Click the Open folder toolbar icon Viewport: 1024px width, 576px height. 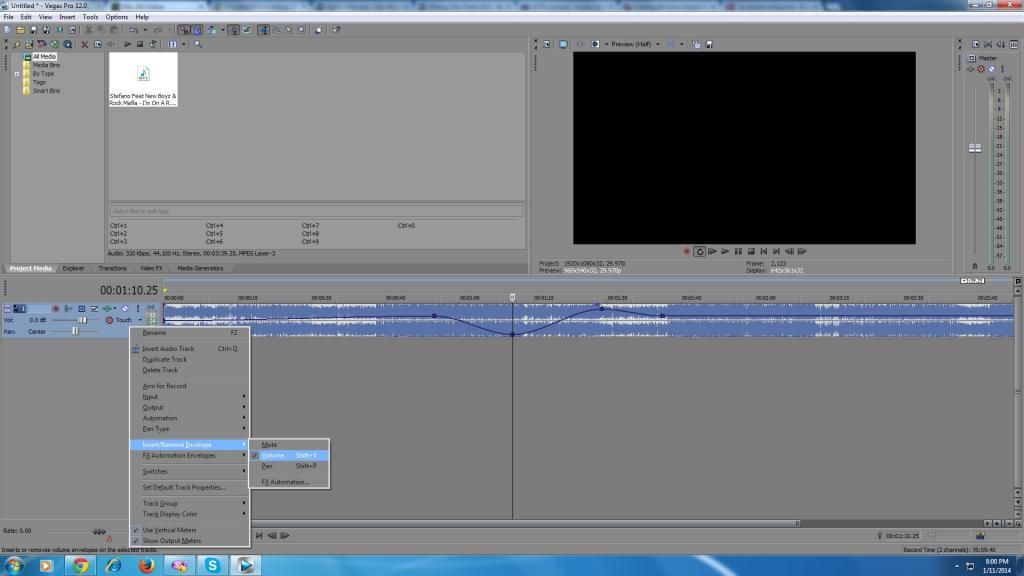click(20, 30)
